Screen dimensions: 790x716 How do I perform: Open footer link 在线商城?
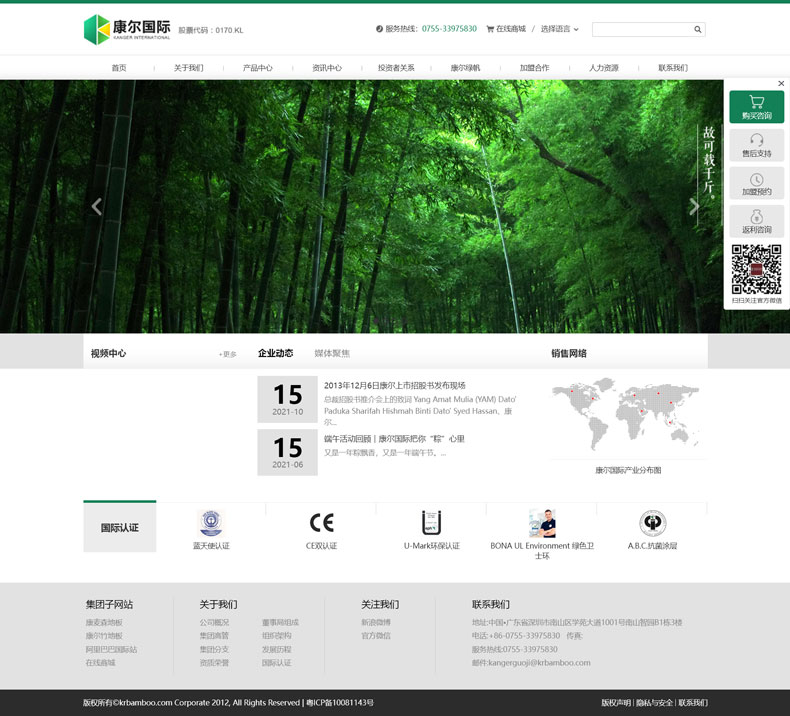click(x=101, y=663)
